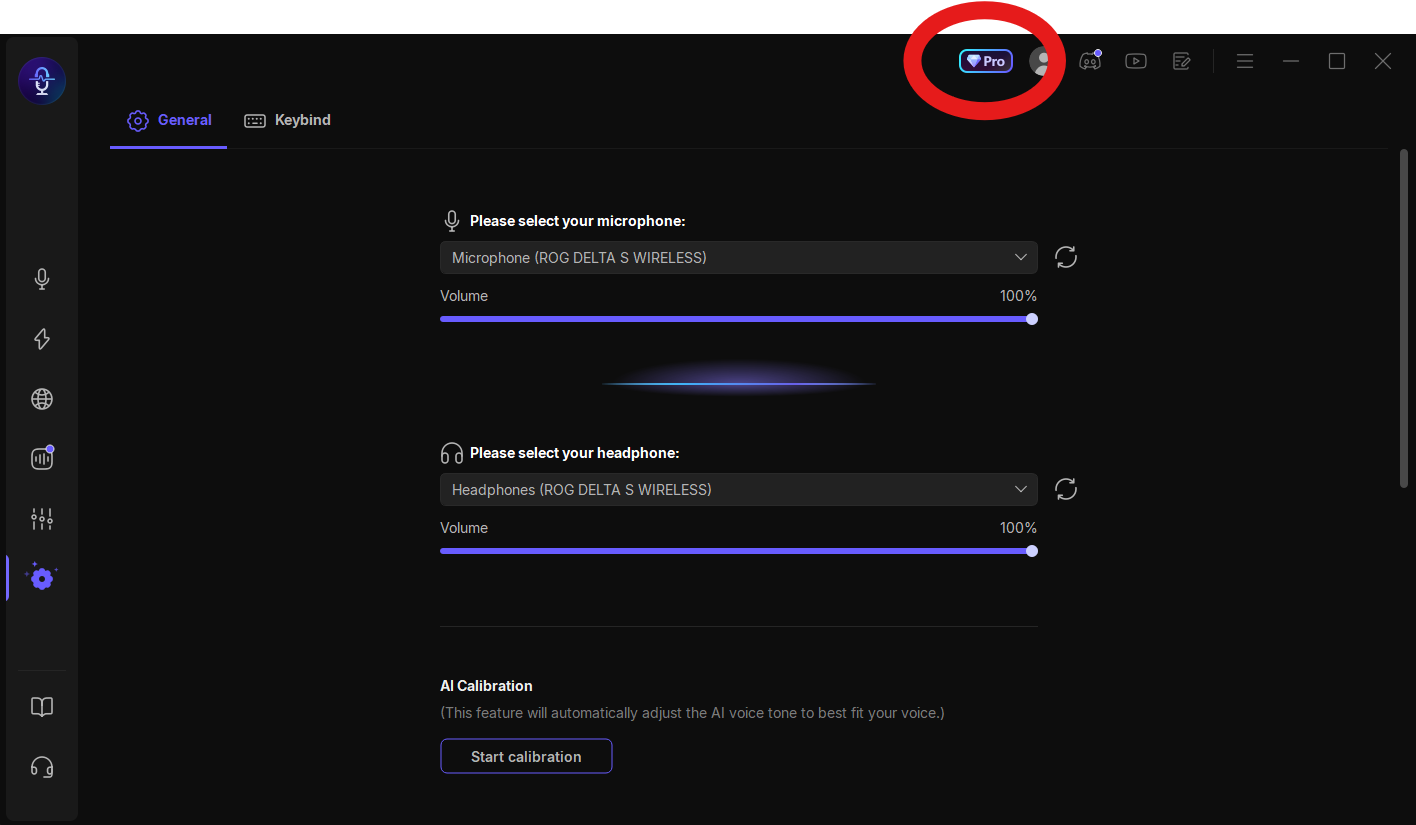This screenshot has width=1416, height=825.
Task: Open the headset support icon in sidebar
Action: click(x=42, y=767)
